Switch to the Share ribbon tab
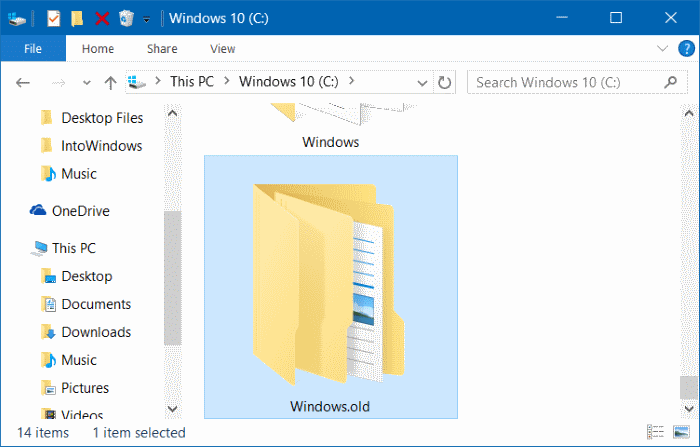 click(162, 49)
